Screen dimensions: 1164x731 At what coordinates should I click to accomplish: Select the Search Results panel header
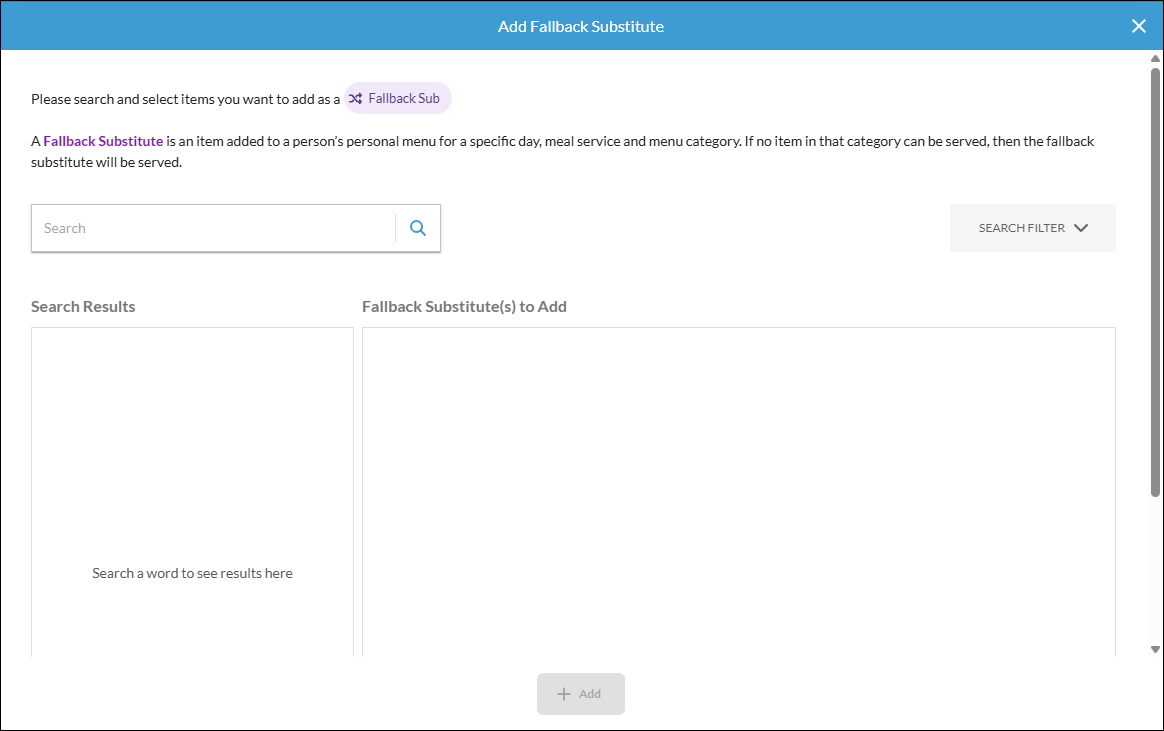point(83,306)
